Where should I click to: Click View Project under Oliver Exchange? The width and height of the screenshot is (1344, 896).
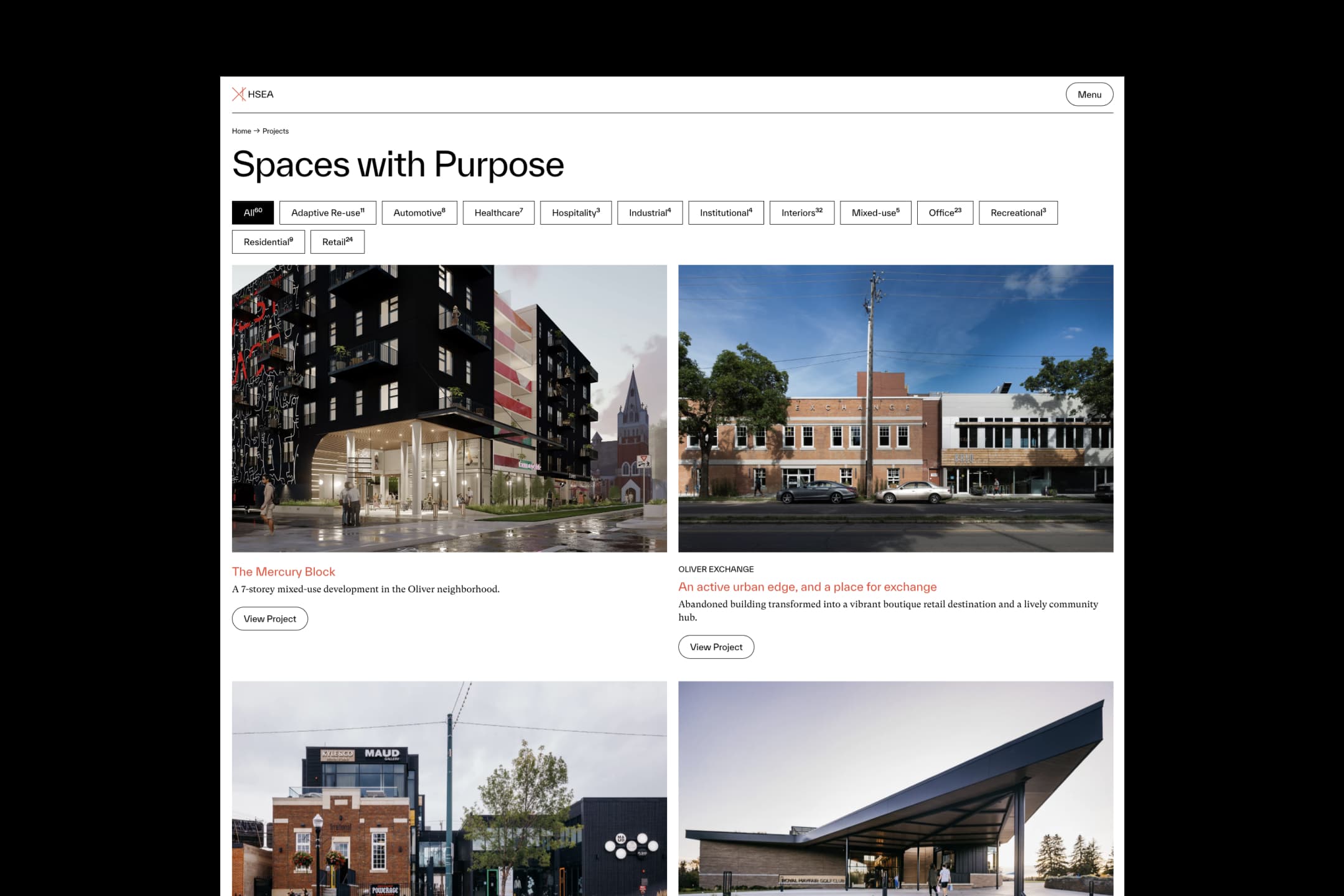point(716,647)
